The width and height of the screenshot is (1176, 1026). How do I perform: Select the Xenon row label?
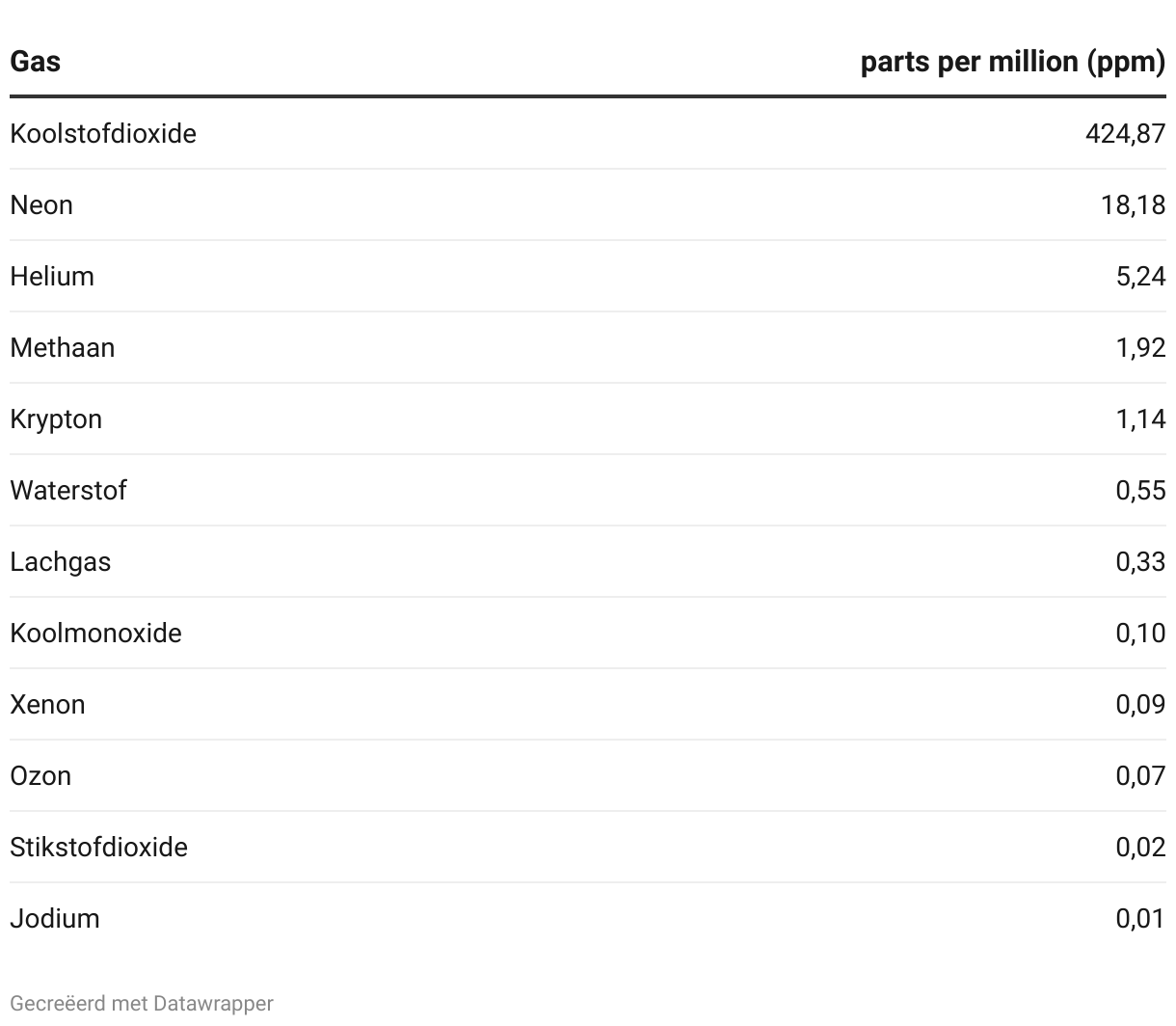[x=48, y=704]
